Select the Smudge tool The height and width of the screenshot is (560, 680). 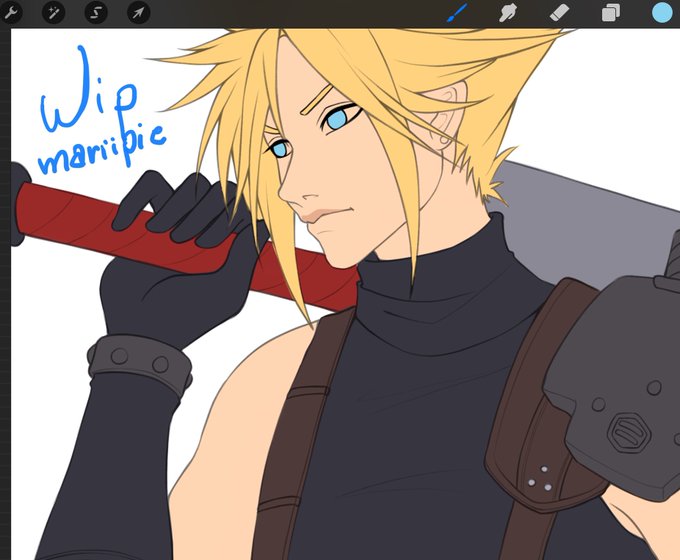(508, 13)
